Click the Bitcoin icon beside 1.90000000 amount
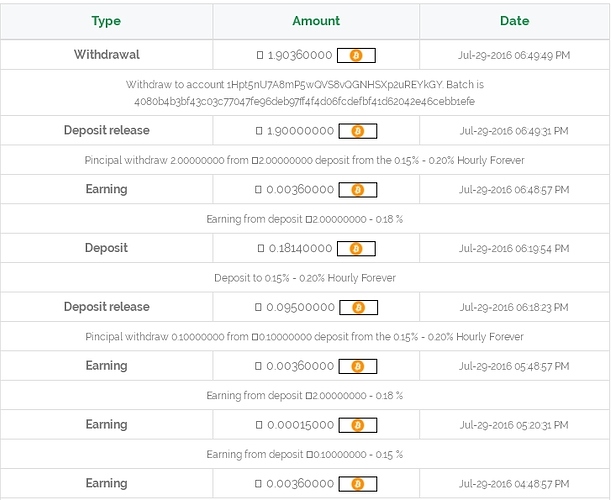The width and height of the screenshot is (611, 500). 357,131
